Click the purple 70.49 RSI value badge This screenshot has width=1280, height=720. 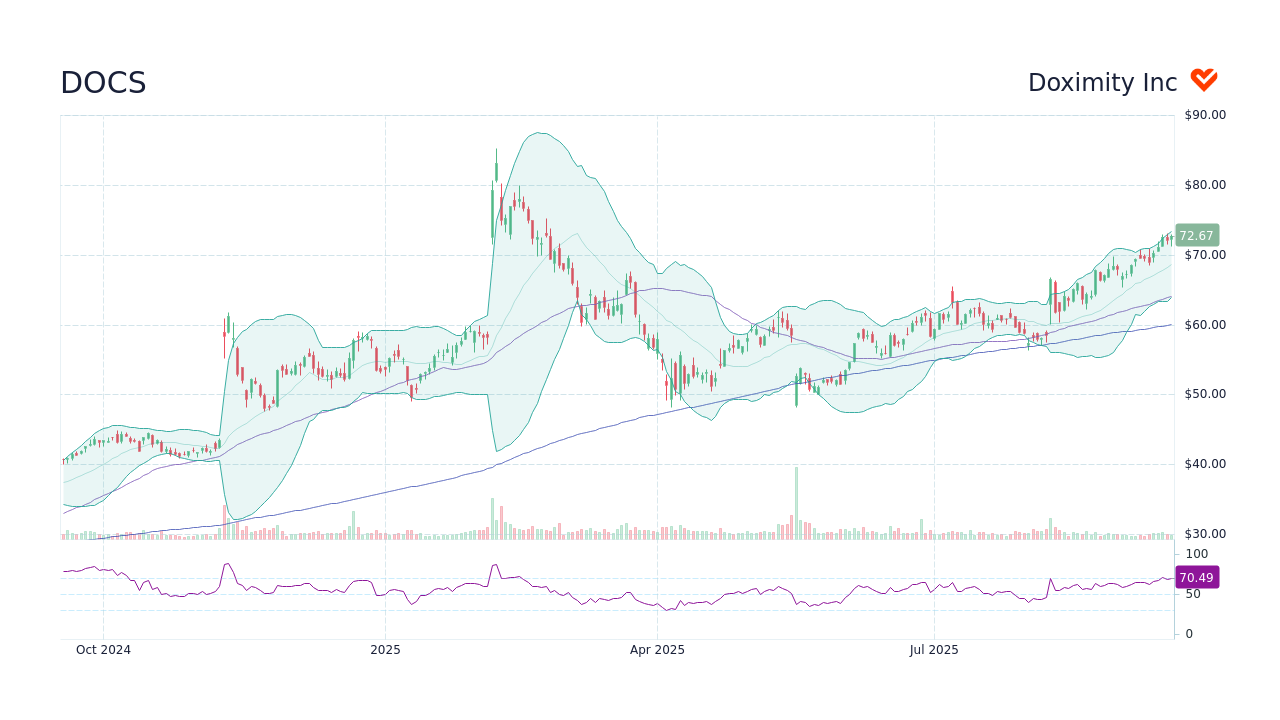(1196, 577)
